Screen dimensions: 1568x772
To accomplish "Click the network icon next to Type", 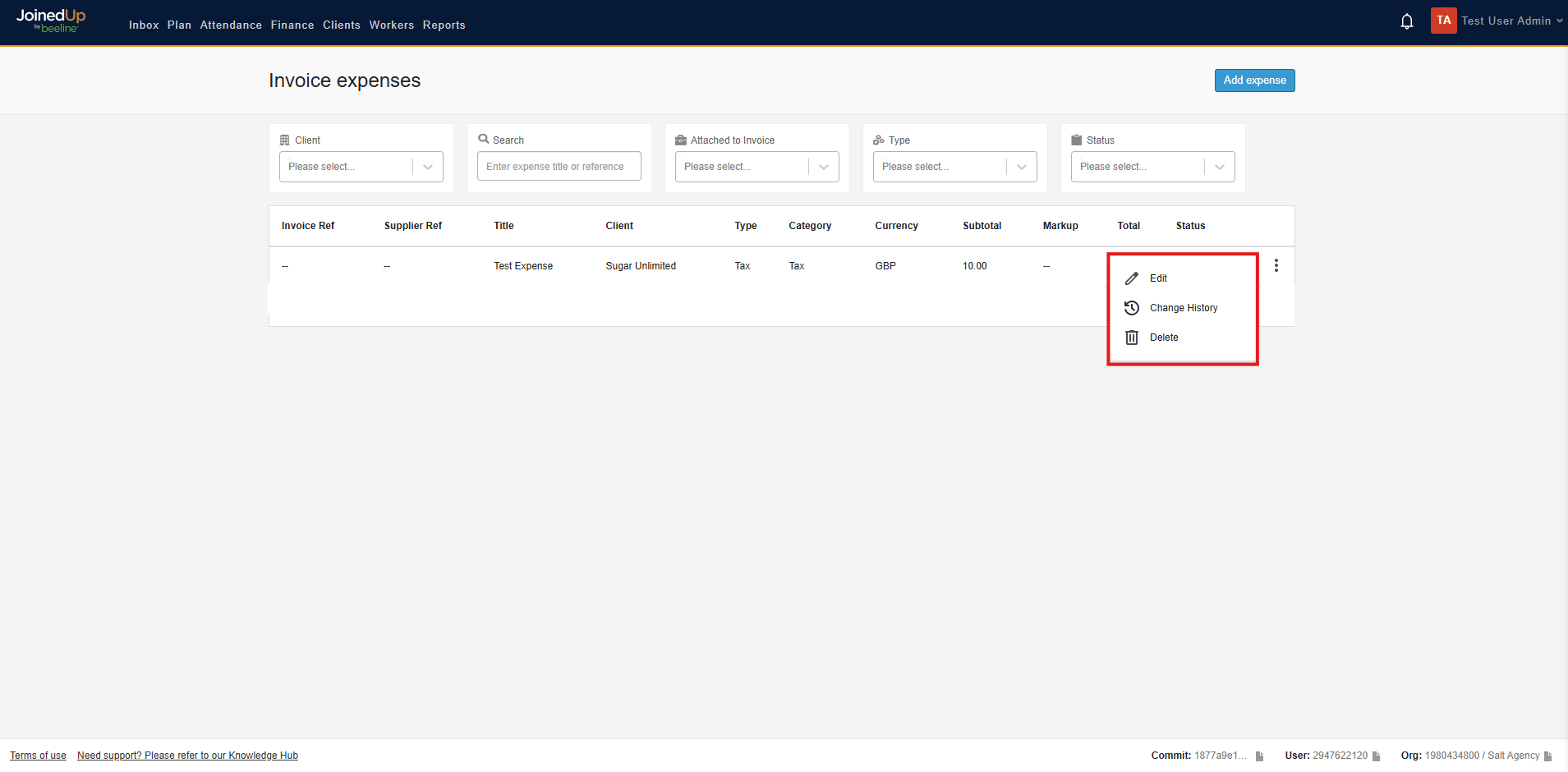I will (x=878, y=140).
